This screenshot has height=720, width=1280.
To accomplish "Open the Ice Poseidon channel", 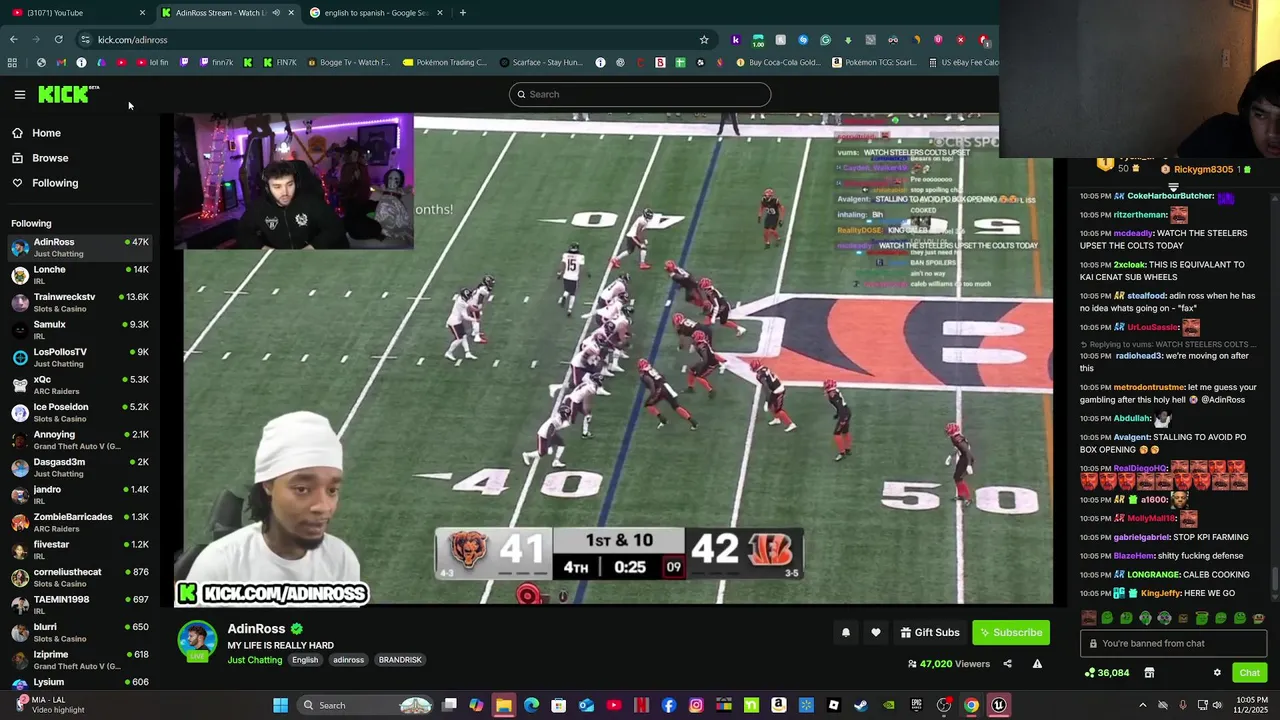I will 78,412.
